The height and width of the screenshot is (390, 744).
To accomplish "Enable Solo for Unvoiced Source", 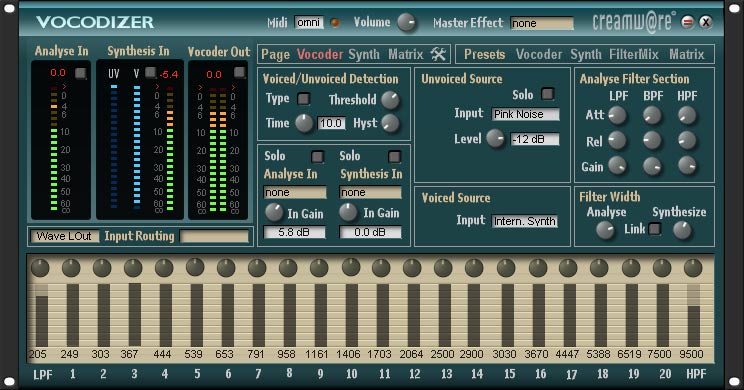I will pos(548,94).
